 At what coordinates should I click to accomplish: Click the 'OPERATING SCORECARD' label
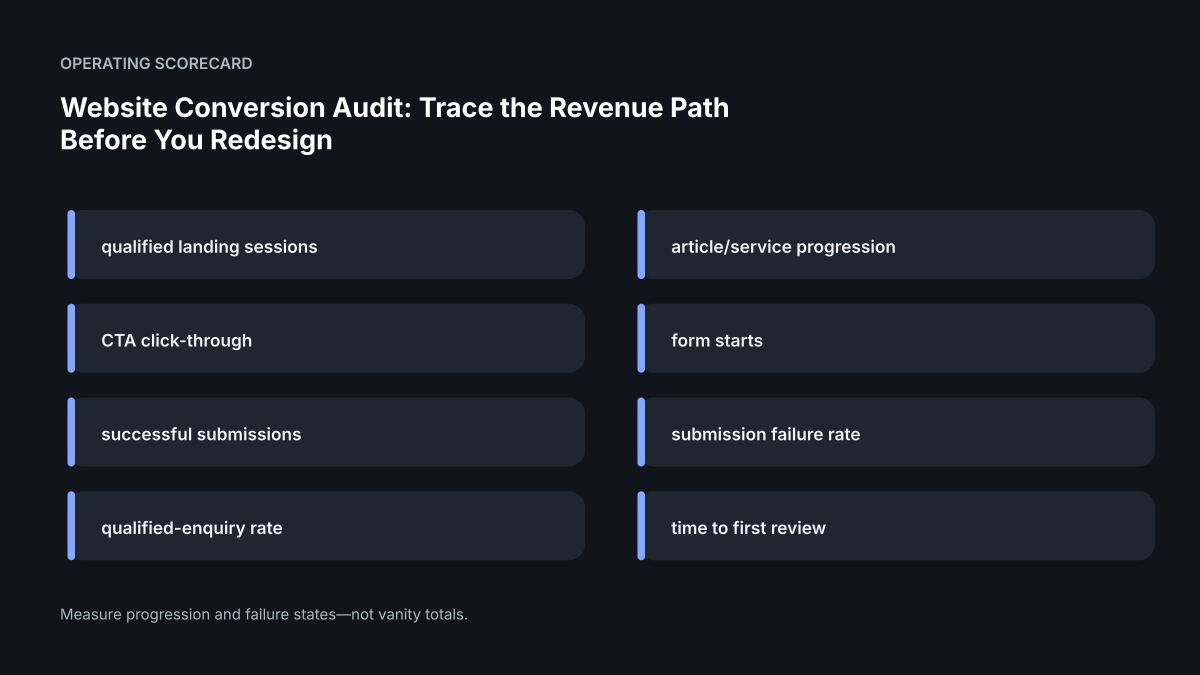pyautogui.click(x=156, y=64)
